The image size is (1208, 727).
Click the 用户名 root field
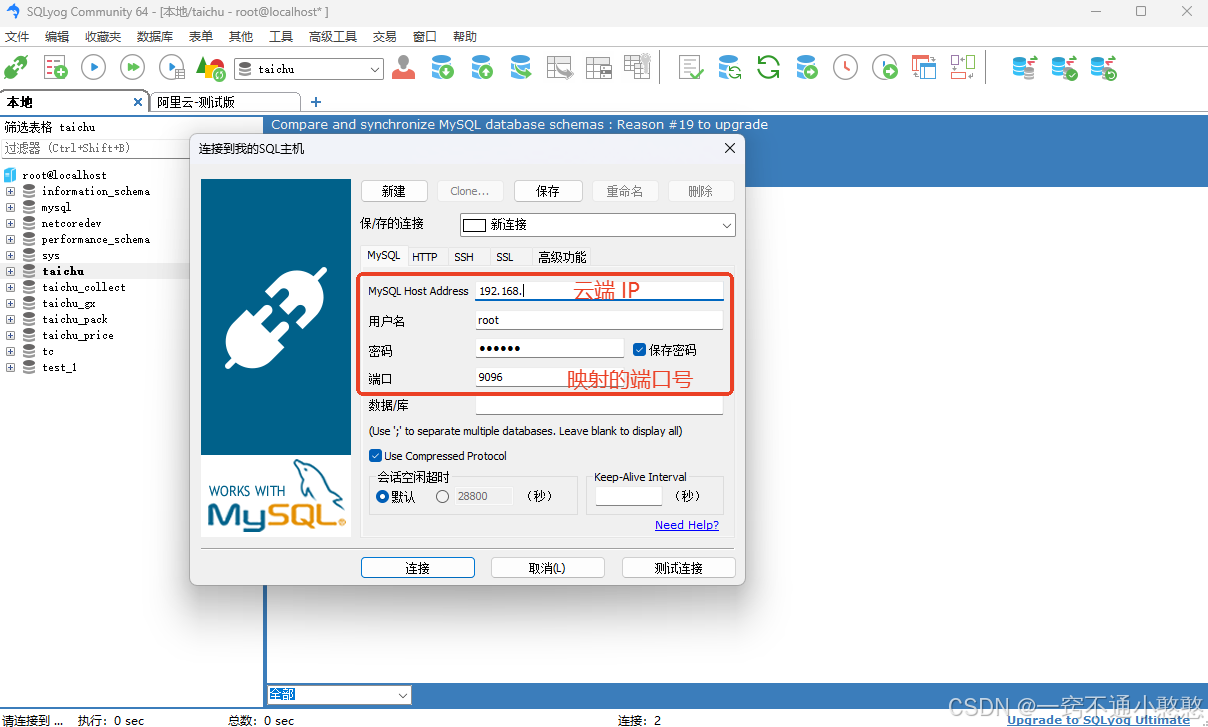click(x=599, y=320)
